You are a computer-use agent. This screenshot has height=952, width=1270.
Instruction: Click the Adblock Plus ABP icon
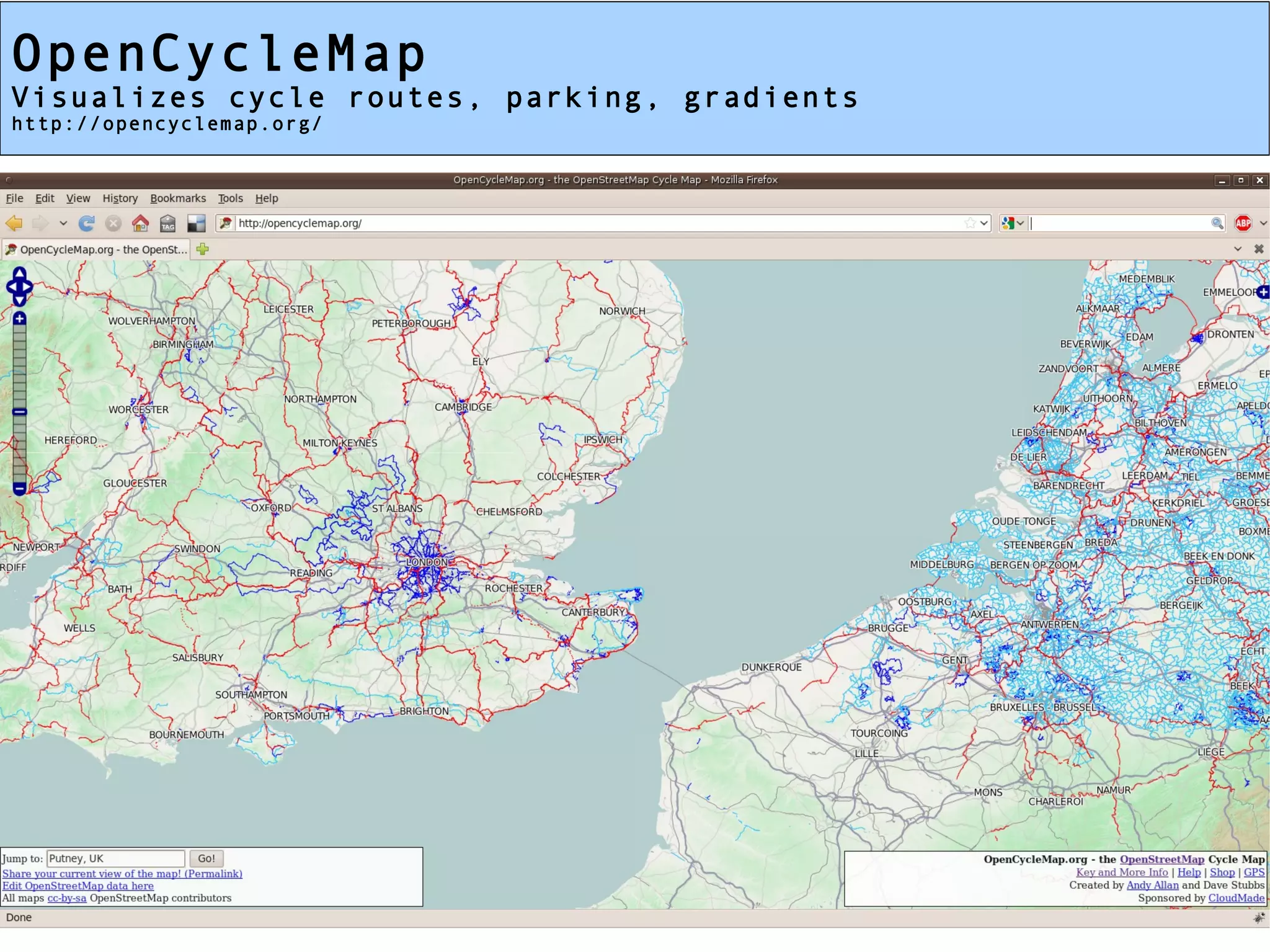tap(1243, 223)
